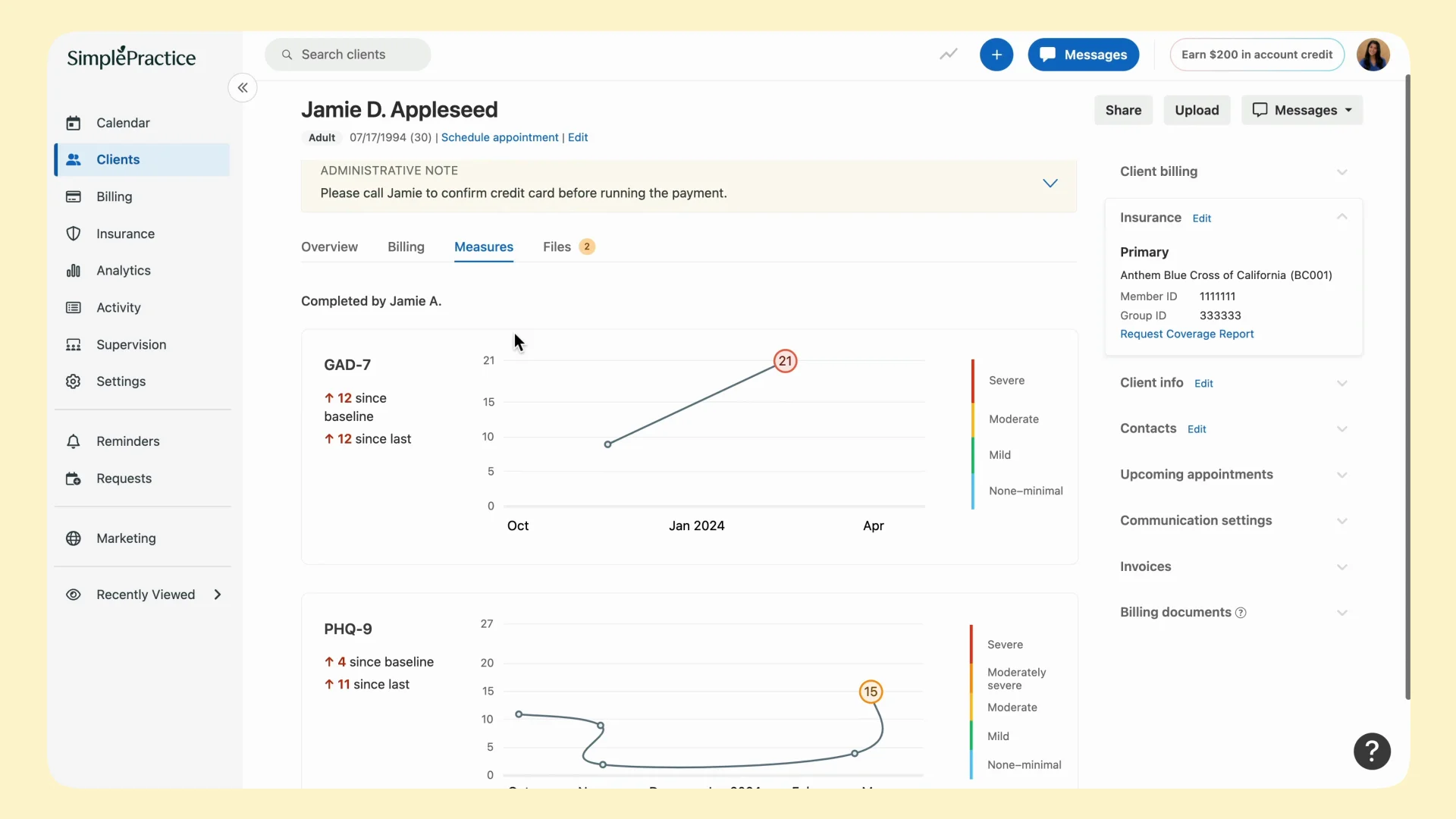Collapse the Insurance panel
The width and height of the screenshot is (1456, 819).
tap(1341, 218)
